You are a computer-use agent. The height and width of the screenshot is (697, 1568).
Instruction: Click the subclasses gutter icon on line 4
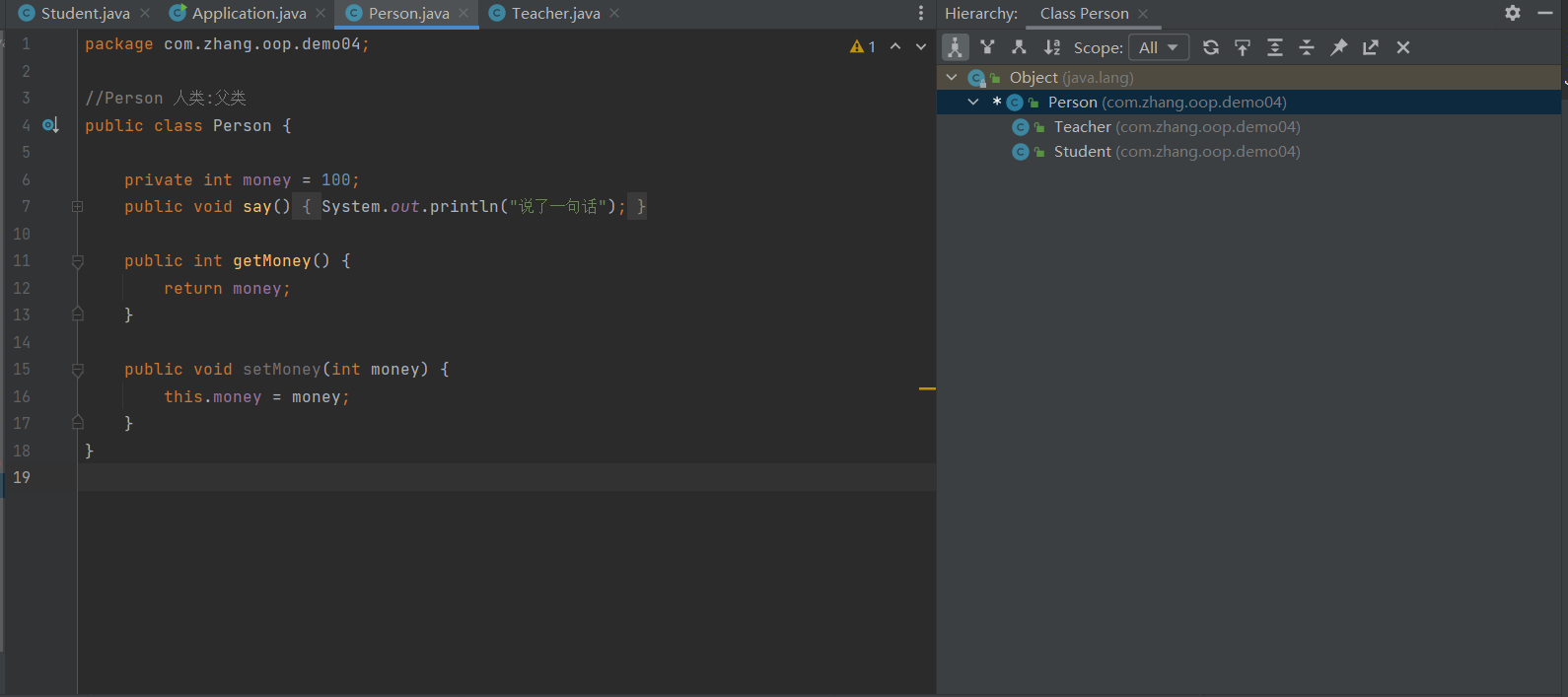pos(50,125)
